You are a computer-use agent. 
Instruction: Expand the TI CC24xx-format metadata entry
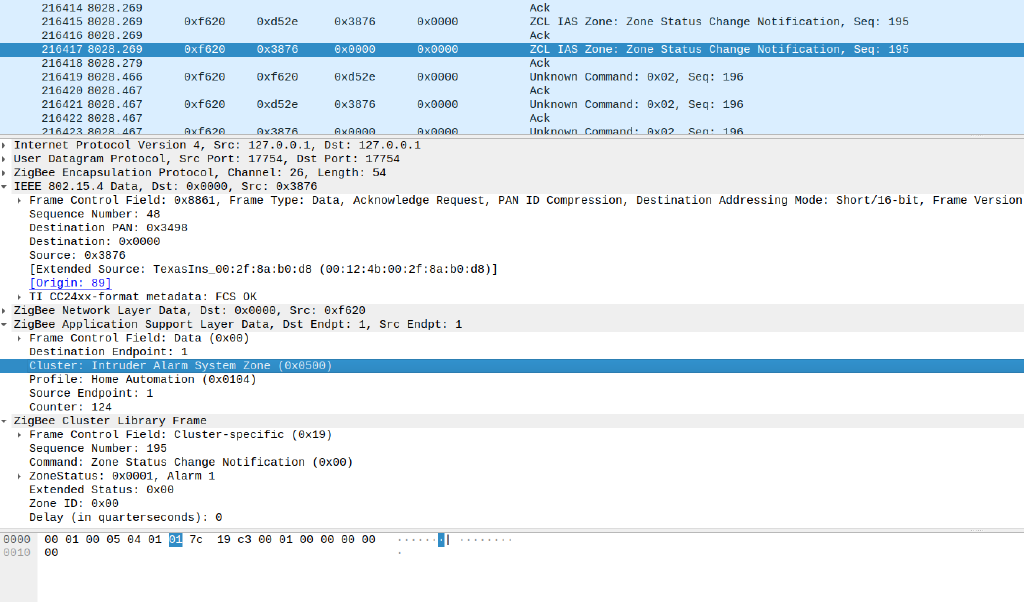(20, 296)
